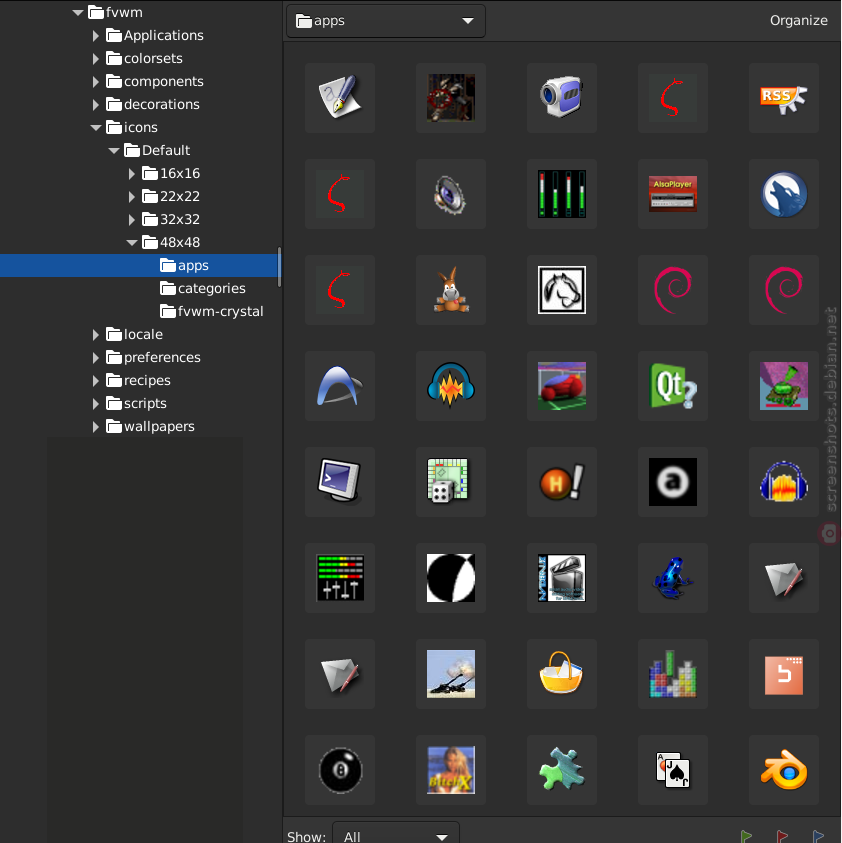Click the Organize button

(798, 20)
